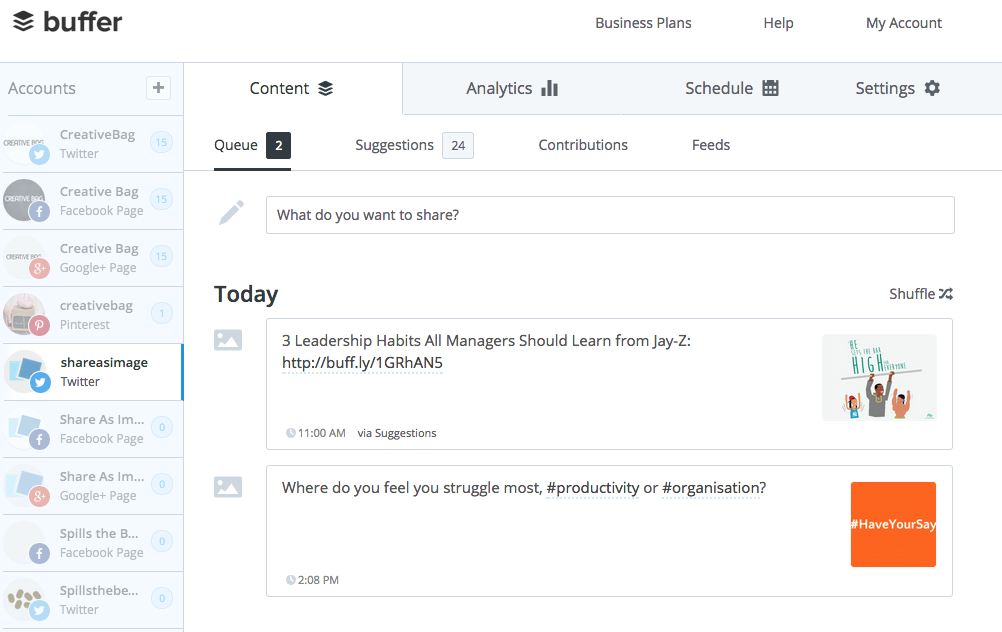Viewport: 1002px width, 632px height.
Task: Click clock icon next to 2:08 PM
Action: pos(291,580)
